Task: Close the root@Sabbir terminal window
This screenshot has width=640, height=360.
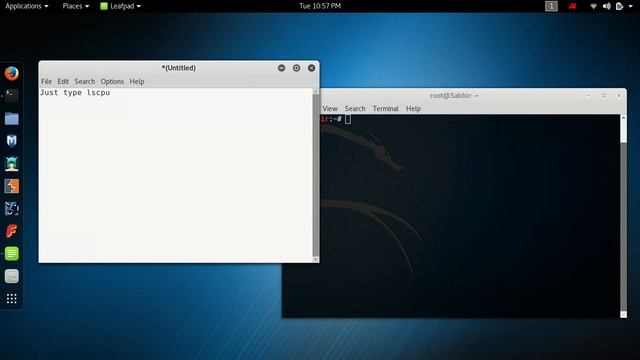Action: pyautogui.click(x=619, y=96)
